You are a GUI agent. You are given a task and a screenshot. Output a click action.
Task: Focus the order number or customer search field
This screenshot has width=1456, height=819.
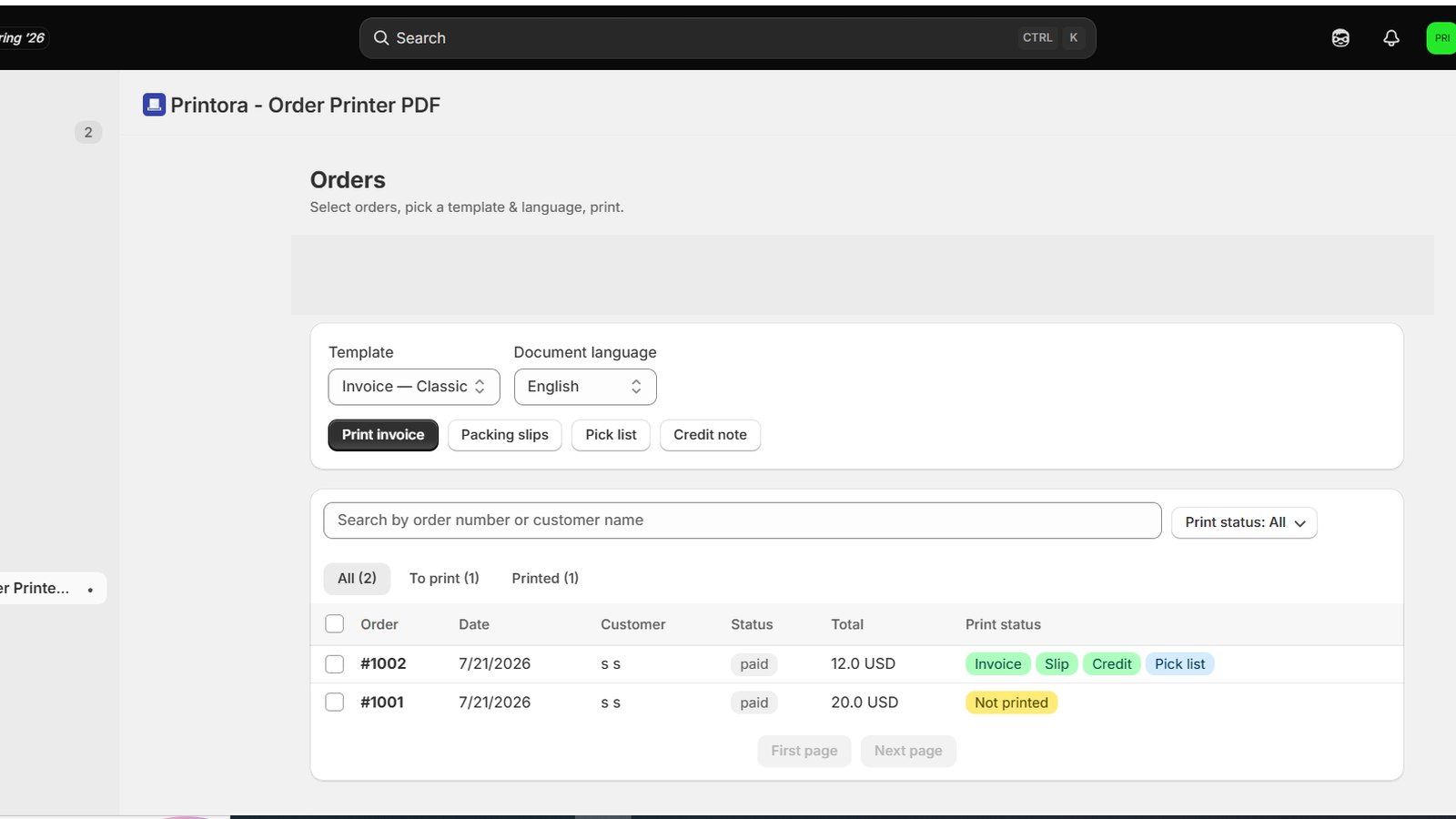[x=743, y=521]
